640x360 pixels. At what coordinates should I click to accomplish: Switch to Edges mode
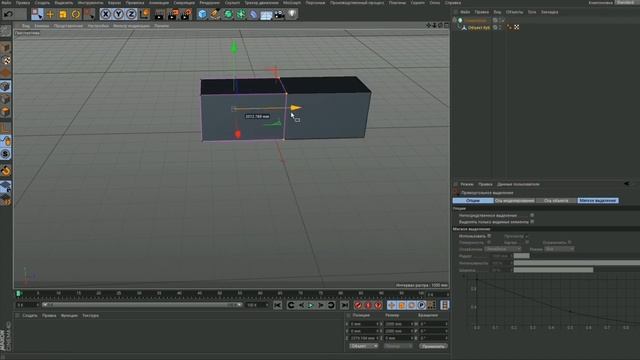tap(6, 99)
